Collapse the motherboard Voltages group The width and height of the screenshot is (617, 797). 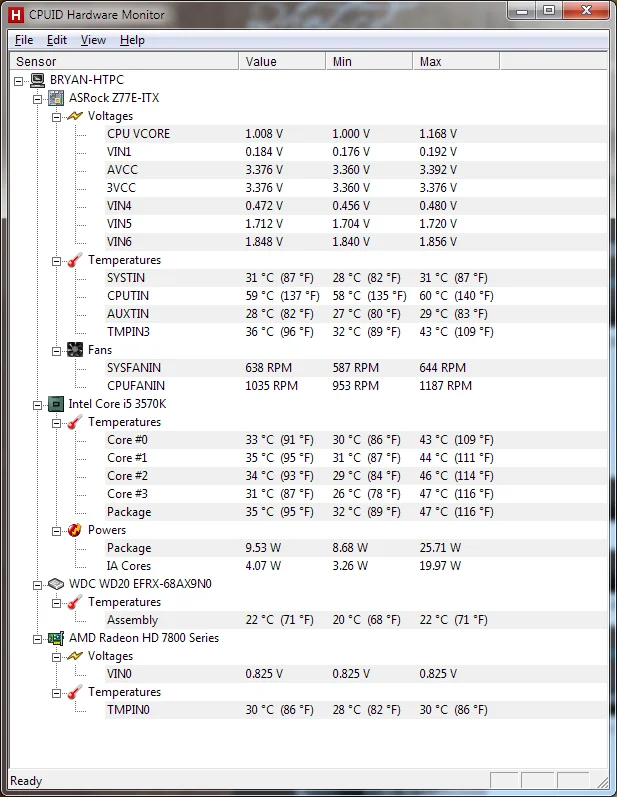click(56, 117)
